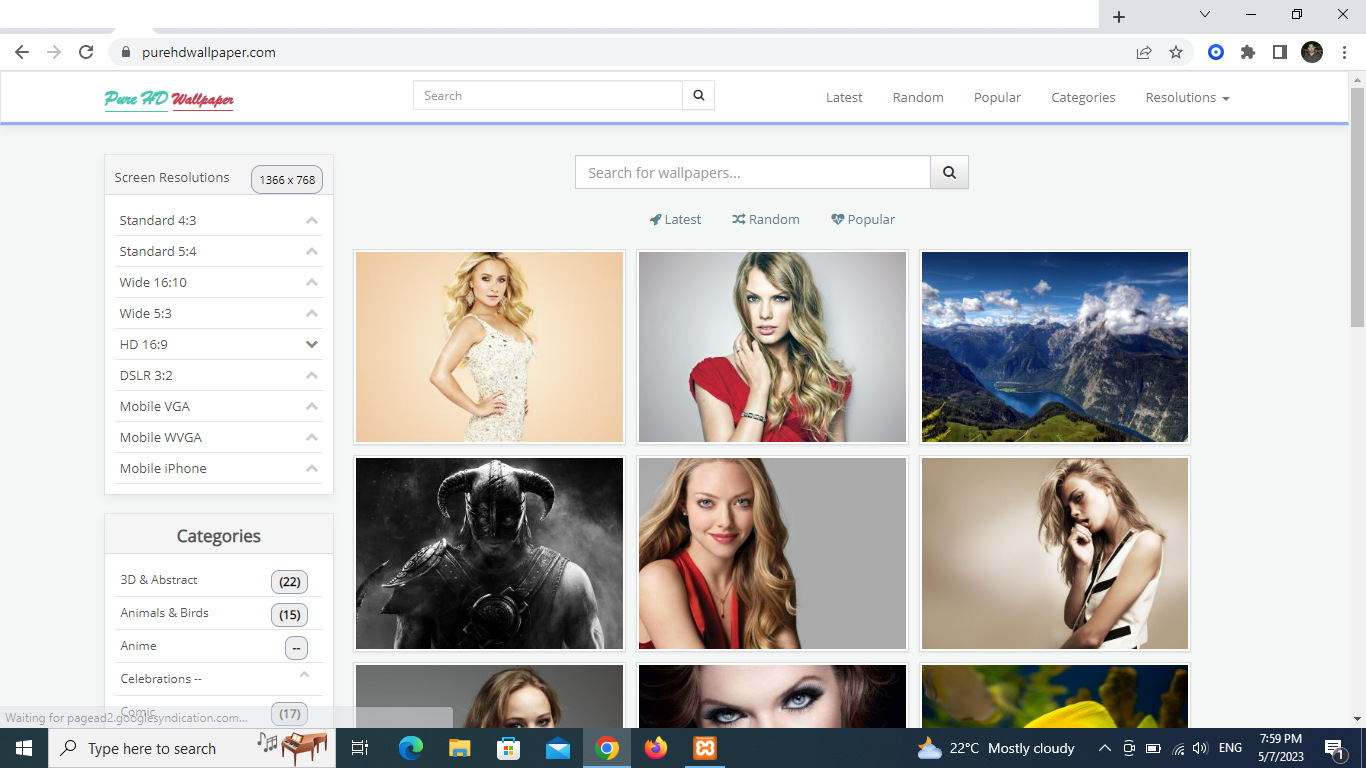Reload the page using the refresh icon
This screenshot has height=768, width=1366.
pyautogui.click(x=86, y=52)
